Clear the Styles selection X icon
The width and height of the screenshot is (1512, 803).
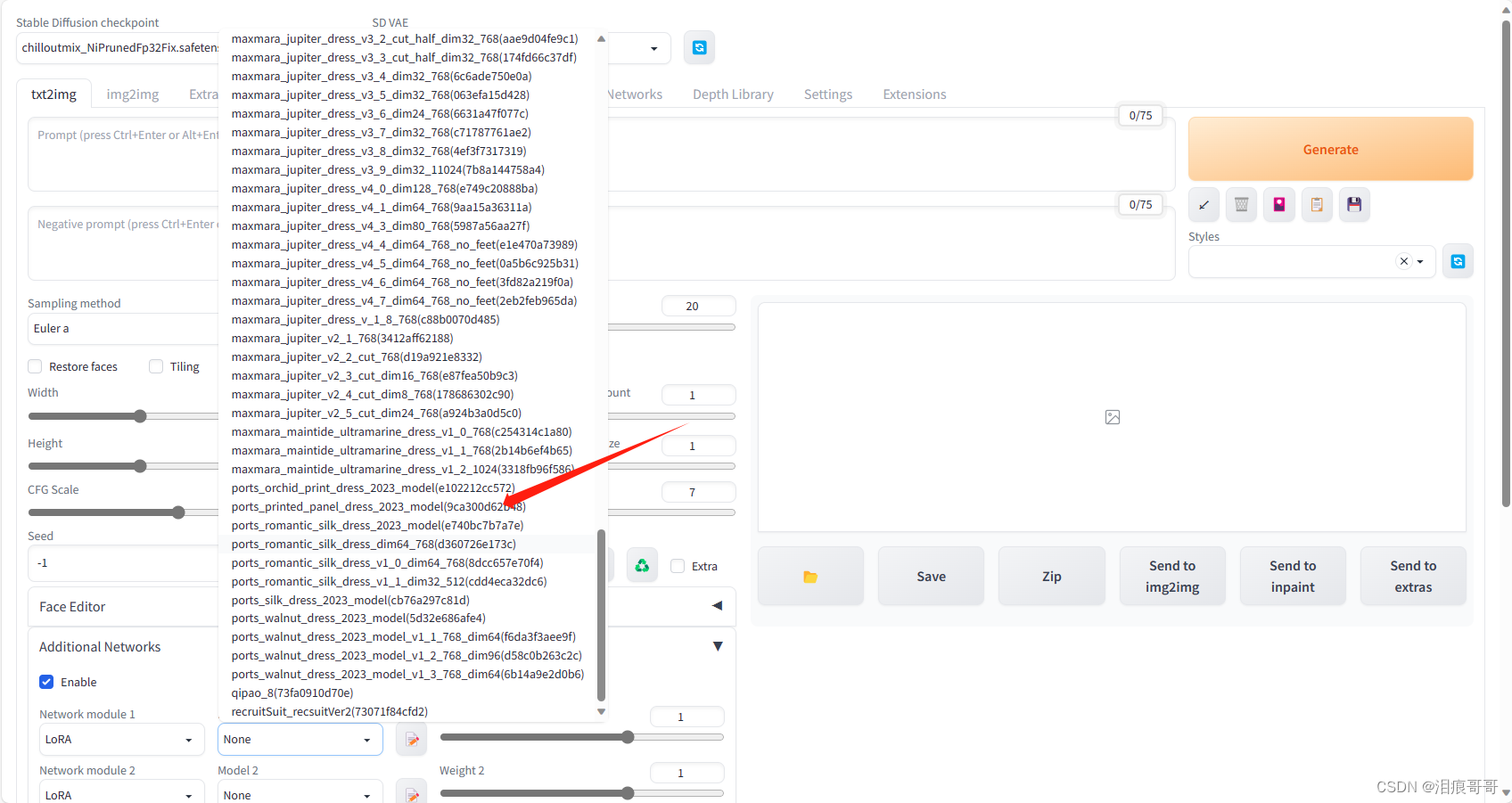pos(1404,261)
